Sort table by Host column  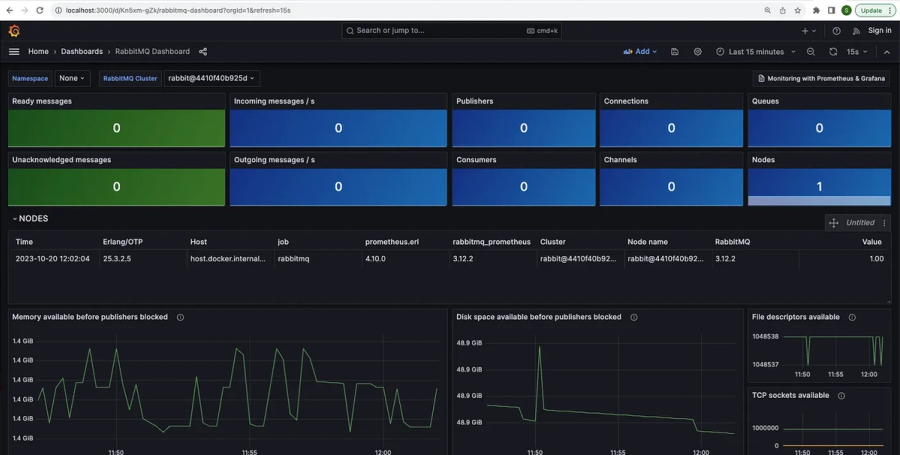[x=199, y=242]
